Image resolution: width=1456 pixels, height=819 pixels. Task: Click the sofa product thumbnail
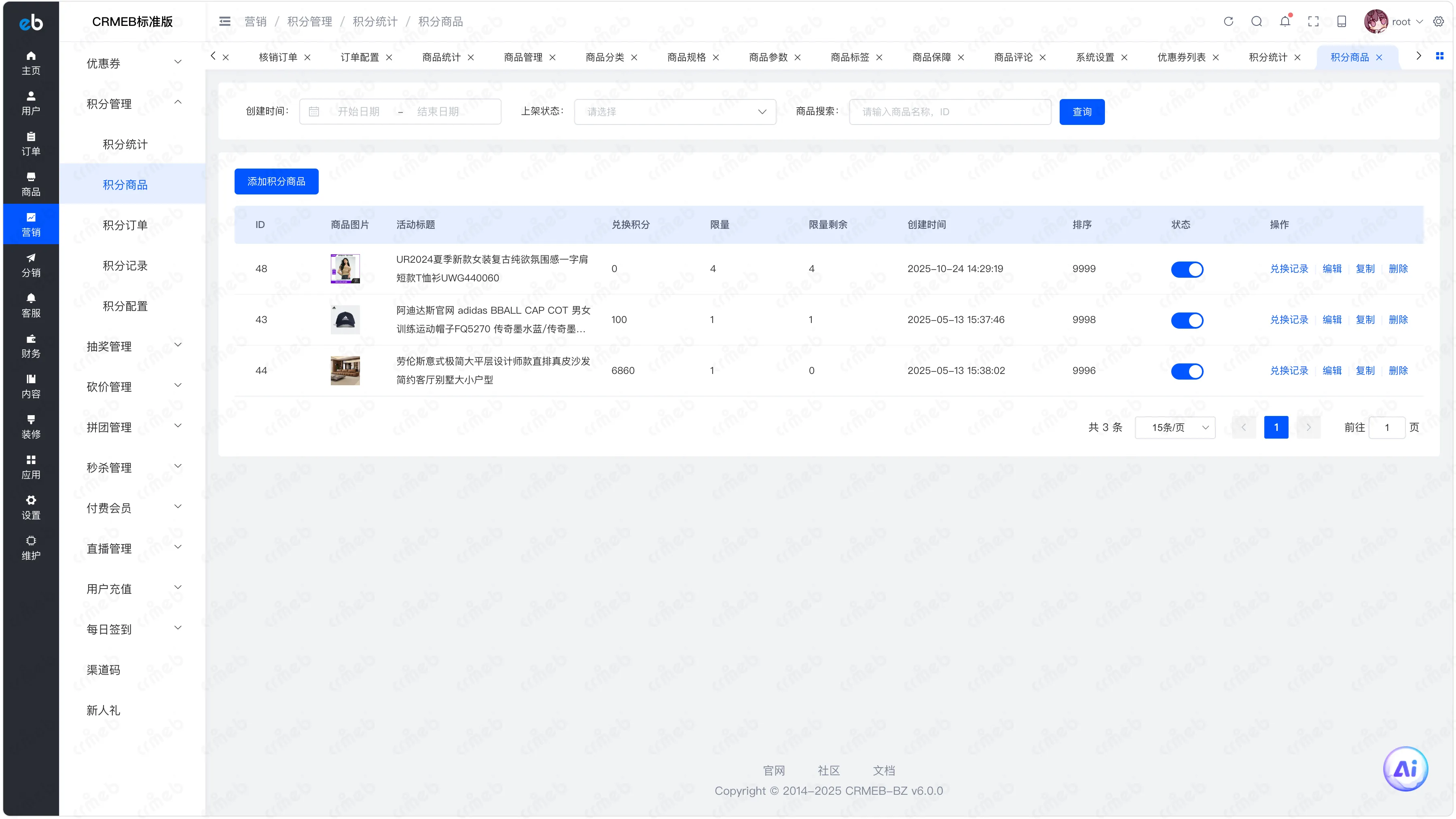[345, 371]
